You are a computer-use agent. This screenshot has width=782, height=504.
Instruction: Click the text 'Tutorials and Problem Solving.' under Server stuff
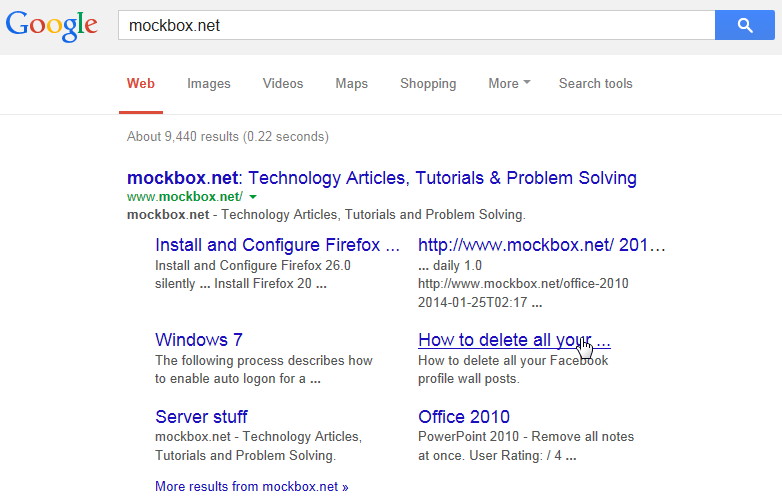point(245,456)
